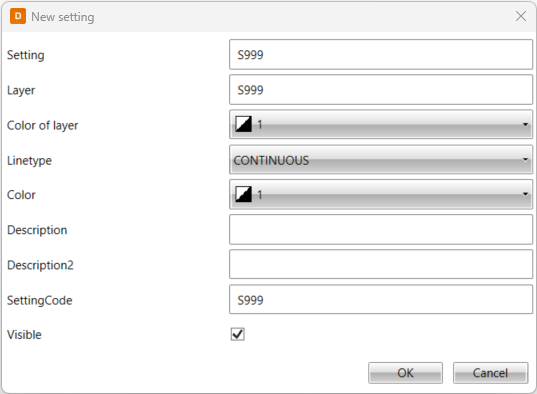Dismiss using the Cancel button
The image size is (537, 394).
(x=490, y=373)
